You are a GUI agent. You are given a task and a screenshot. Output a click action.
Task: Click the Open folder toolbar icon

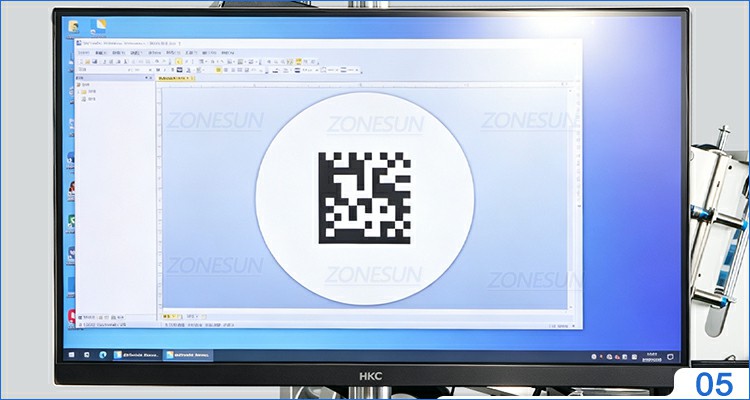coord(88,62)
